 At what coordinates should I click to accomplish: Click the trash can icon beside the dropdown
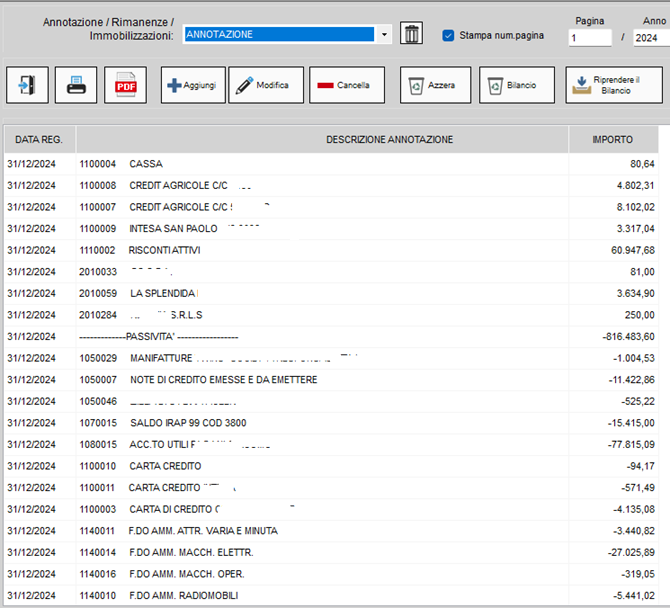point(412,34)
